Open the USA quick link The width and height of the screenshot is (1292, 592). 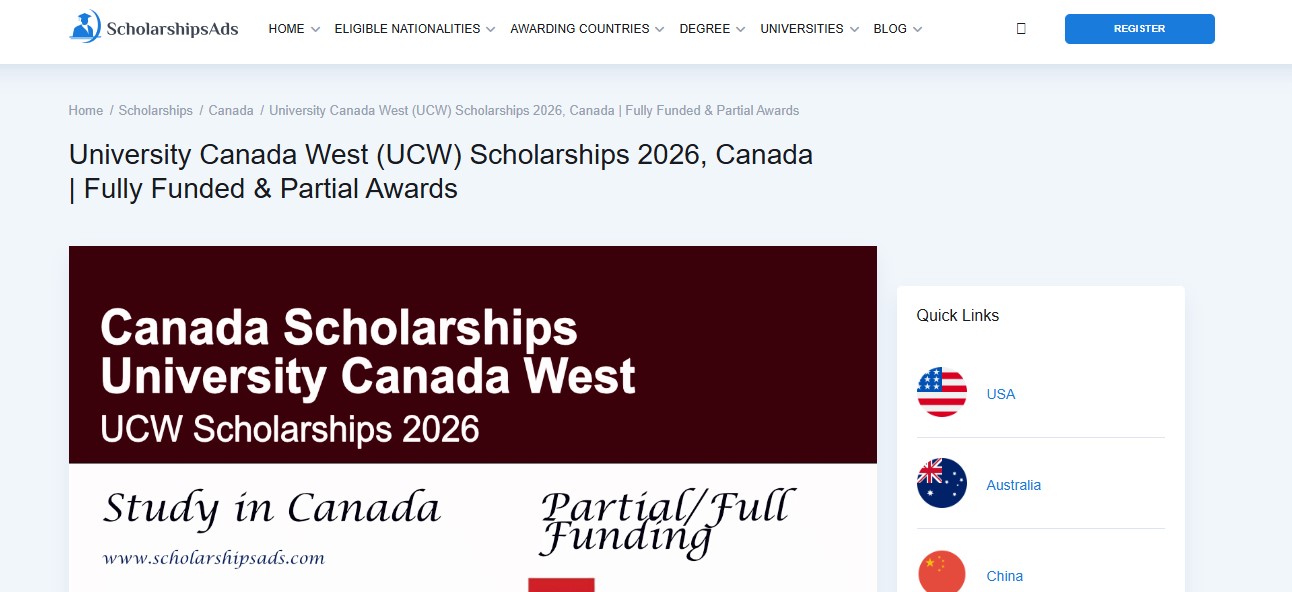[x=1000, y=393]
